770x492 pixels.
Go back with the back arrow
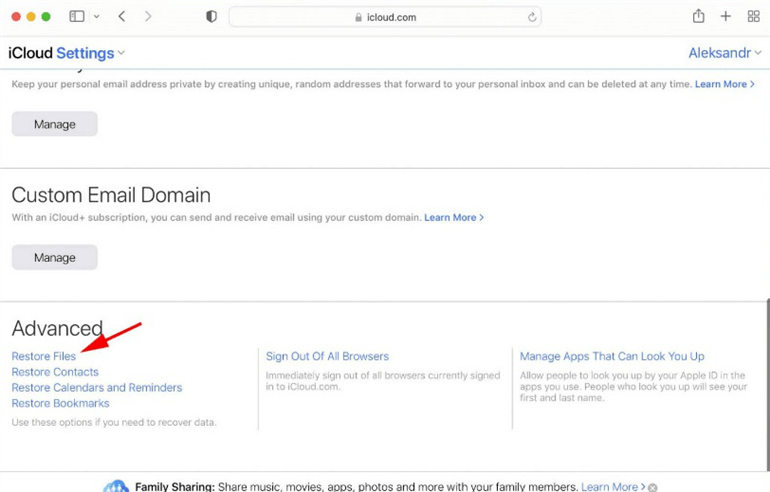pos(122,17)
